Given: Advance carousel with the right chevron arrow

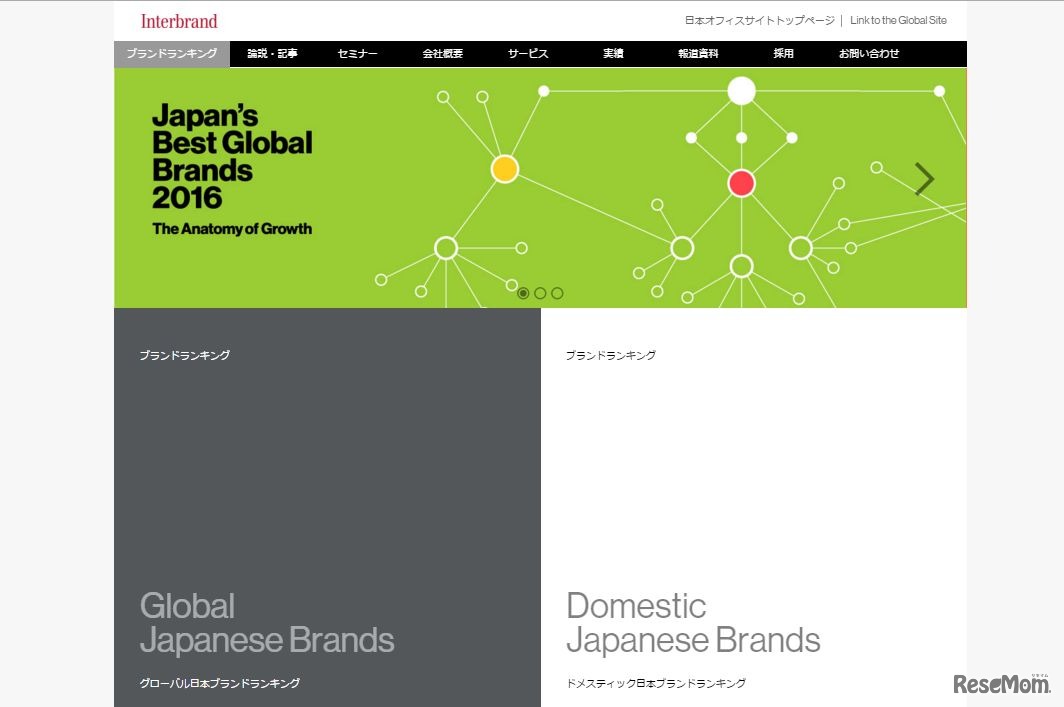Looking at the screenshot, I should pos(924,179).
